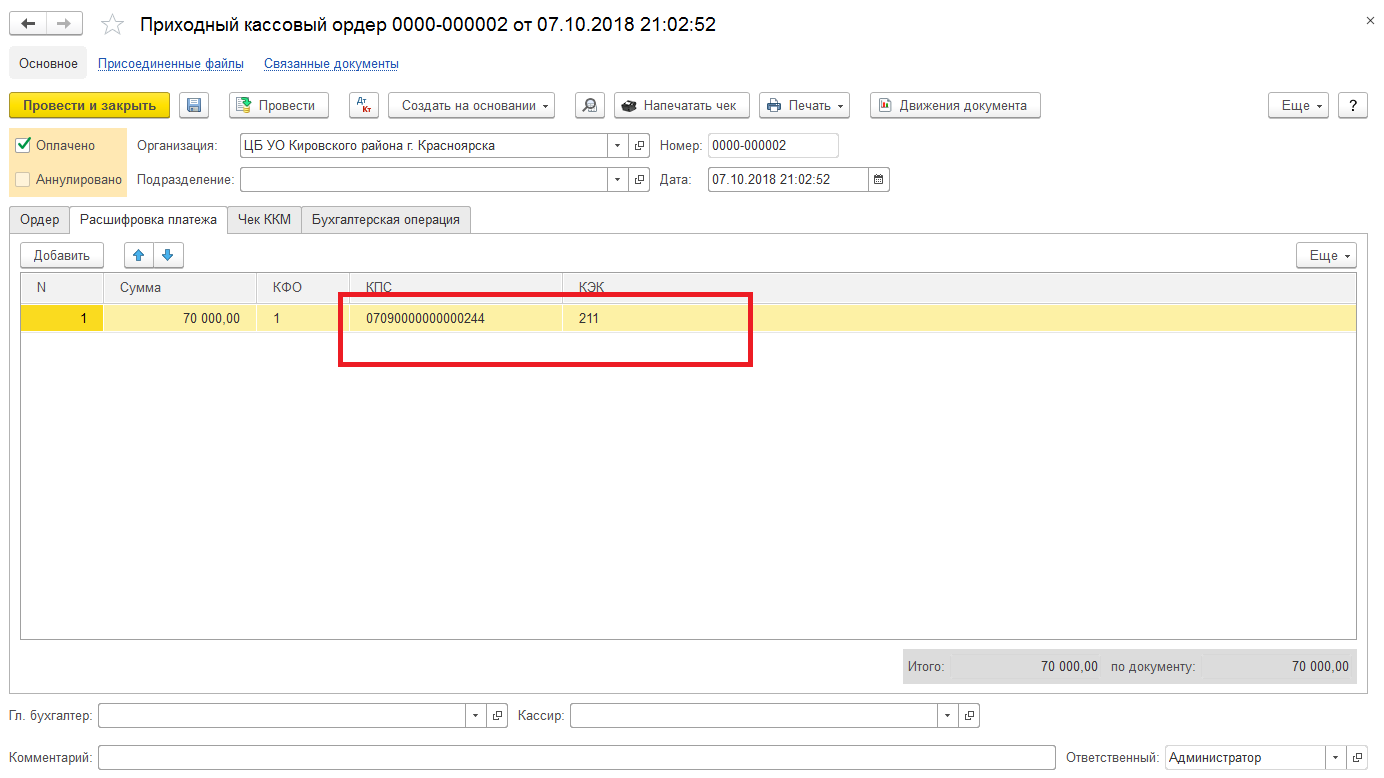Go back using left arrow

tap(28, 24)
